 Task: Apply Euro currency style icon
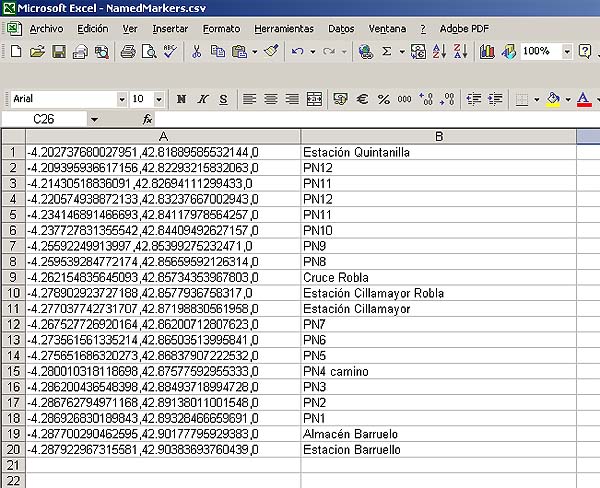pyautogui.click(x=362, y=99)
